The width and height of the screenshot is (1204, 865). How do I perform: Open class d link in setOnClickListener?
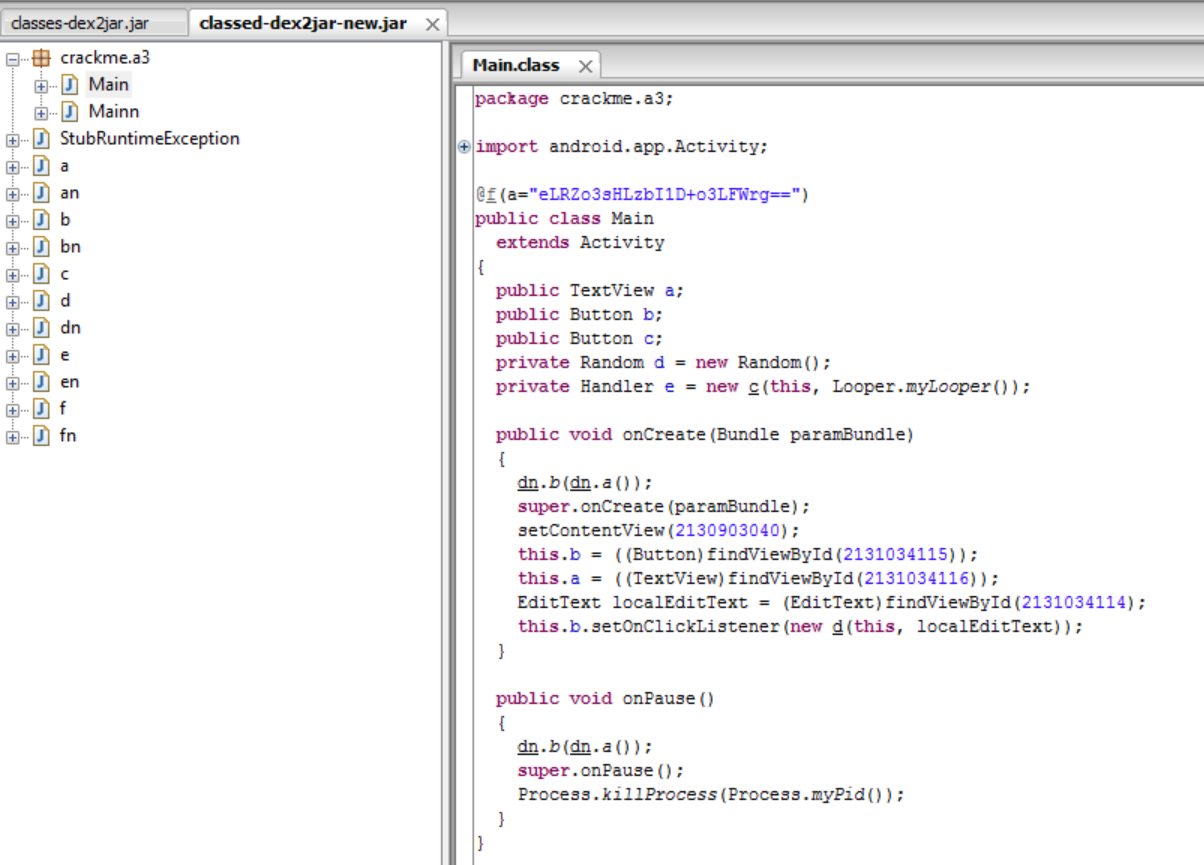(838, 627)
